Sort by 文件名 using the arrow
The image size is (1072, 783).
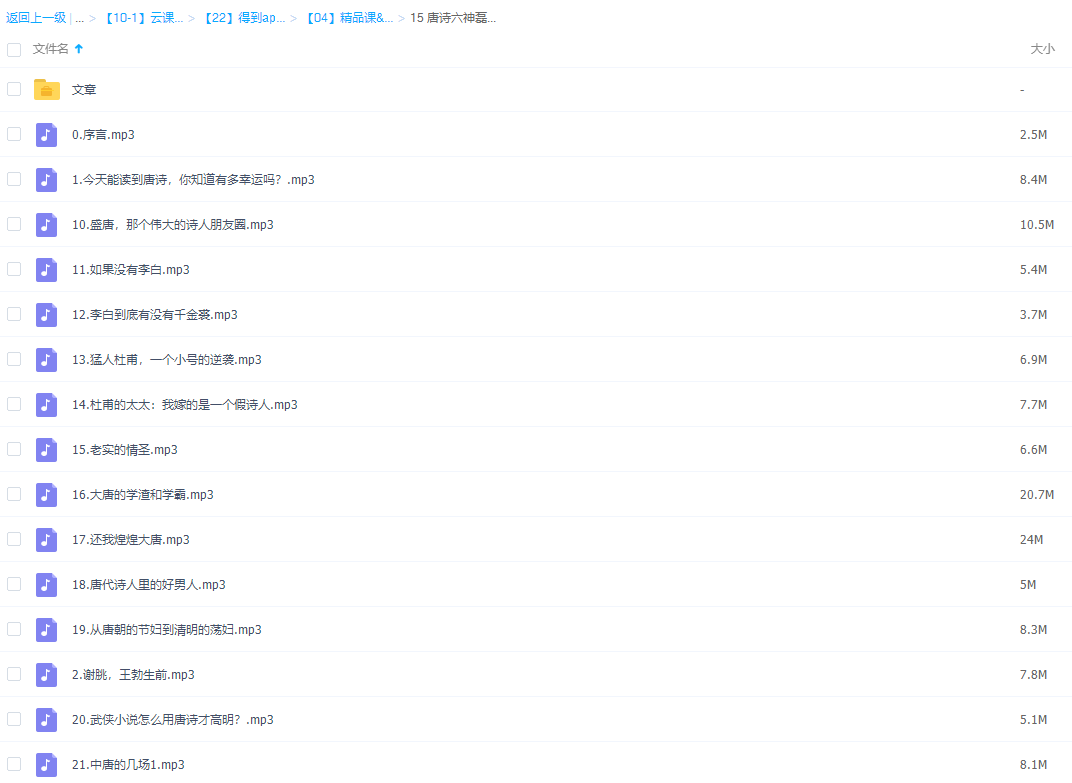pyautogui.click(x=79, y=49)
